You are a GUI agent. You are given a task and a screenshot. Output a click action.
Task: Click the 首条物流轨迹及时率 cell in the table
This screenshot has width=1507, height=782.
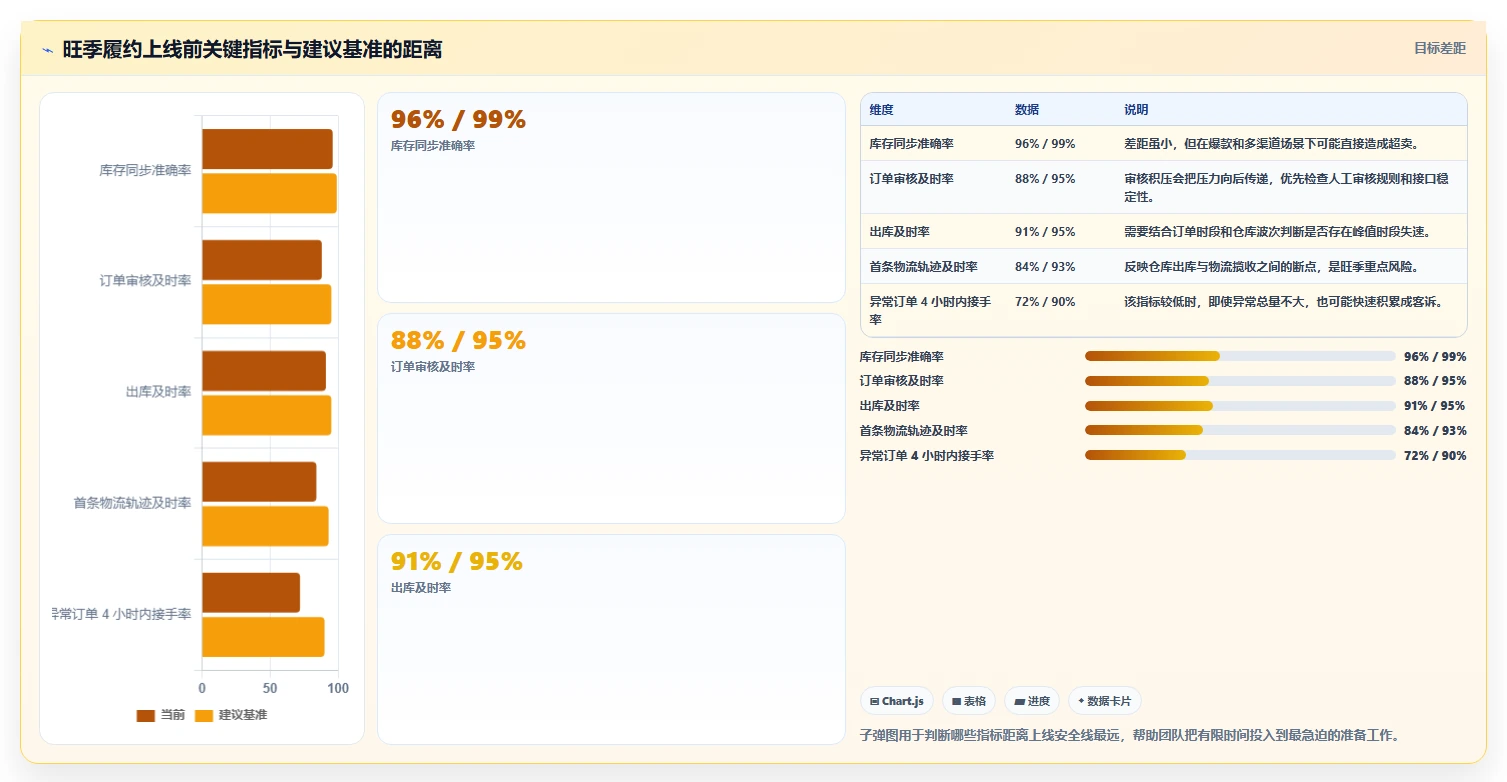coord(923,267)
